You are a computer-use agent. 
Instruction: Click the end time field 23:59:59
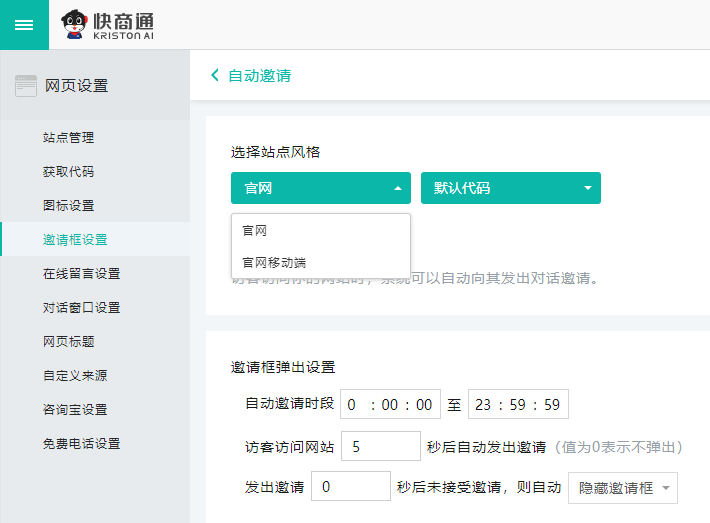(x=518, y=405)
